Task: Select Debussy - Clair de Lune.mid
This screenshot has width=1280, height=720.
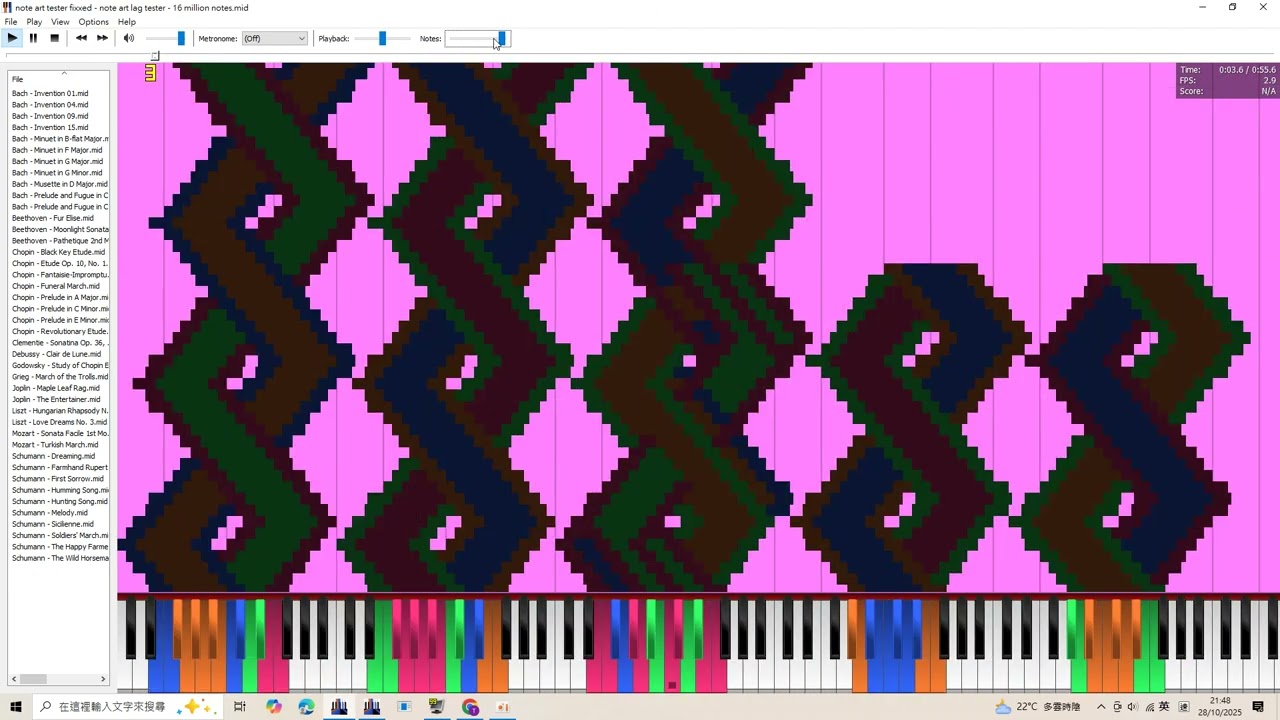Action: pos(56,354)
